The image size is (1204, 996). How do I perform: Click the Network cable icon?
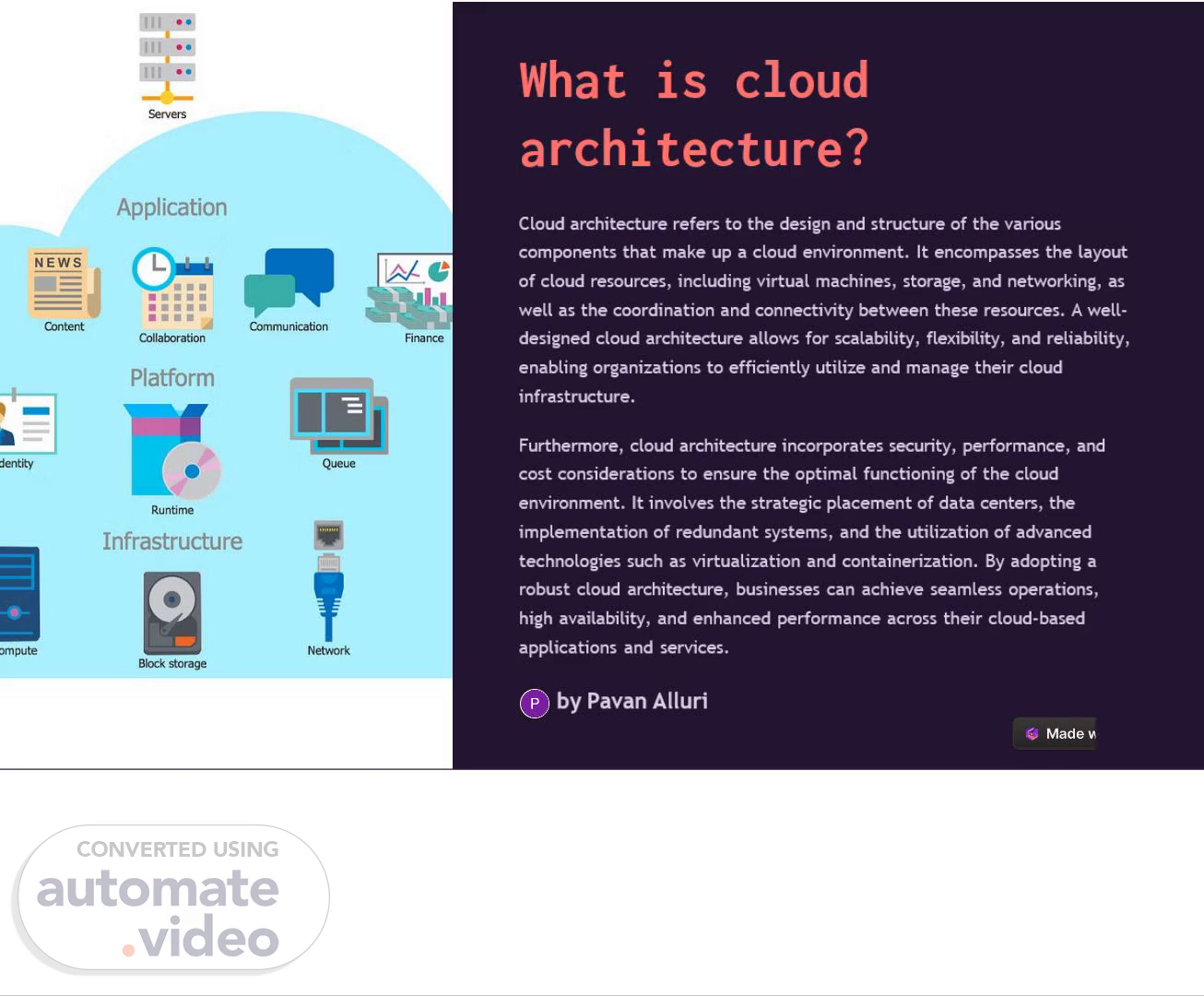point(328,580)
